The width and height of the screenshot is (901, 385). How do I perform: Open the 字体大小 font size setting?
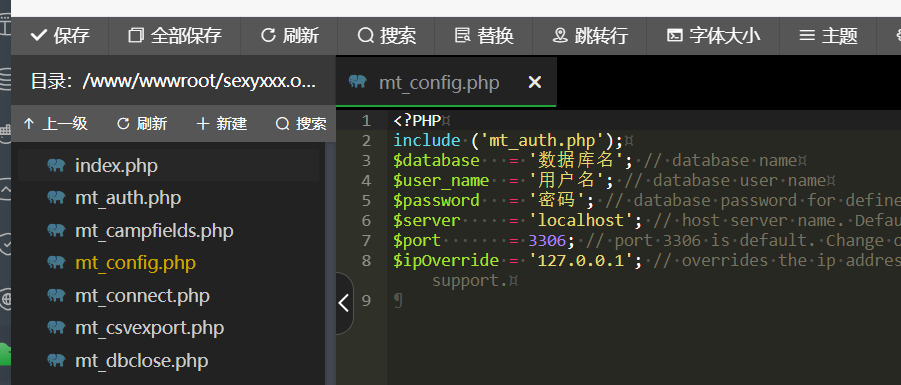click(x=713, y=36)
